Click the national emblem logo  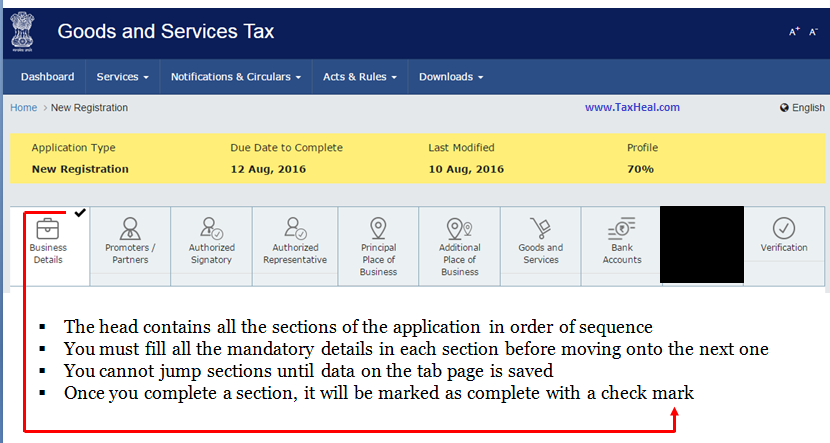point(22,31)
